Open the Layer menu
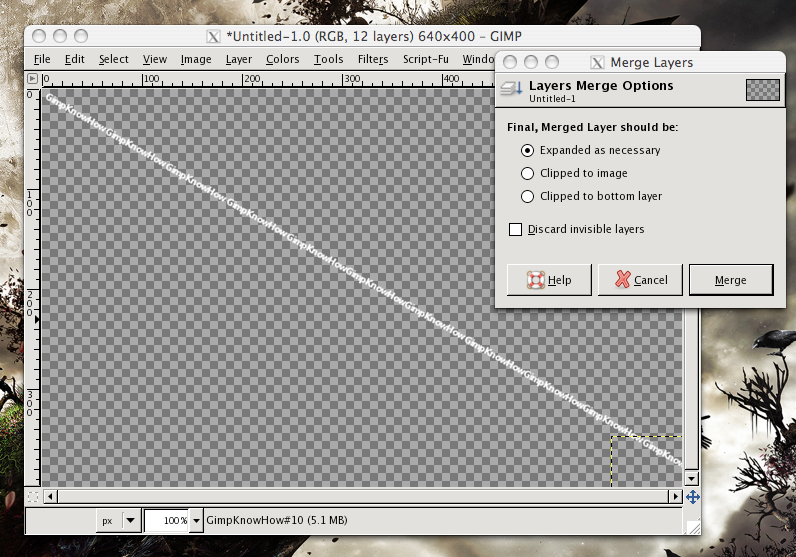Image resolution: width=796 pixels, height=557 pixels. point(239,59)
